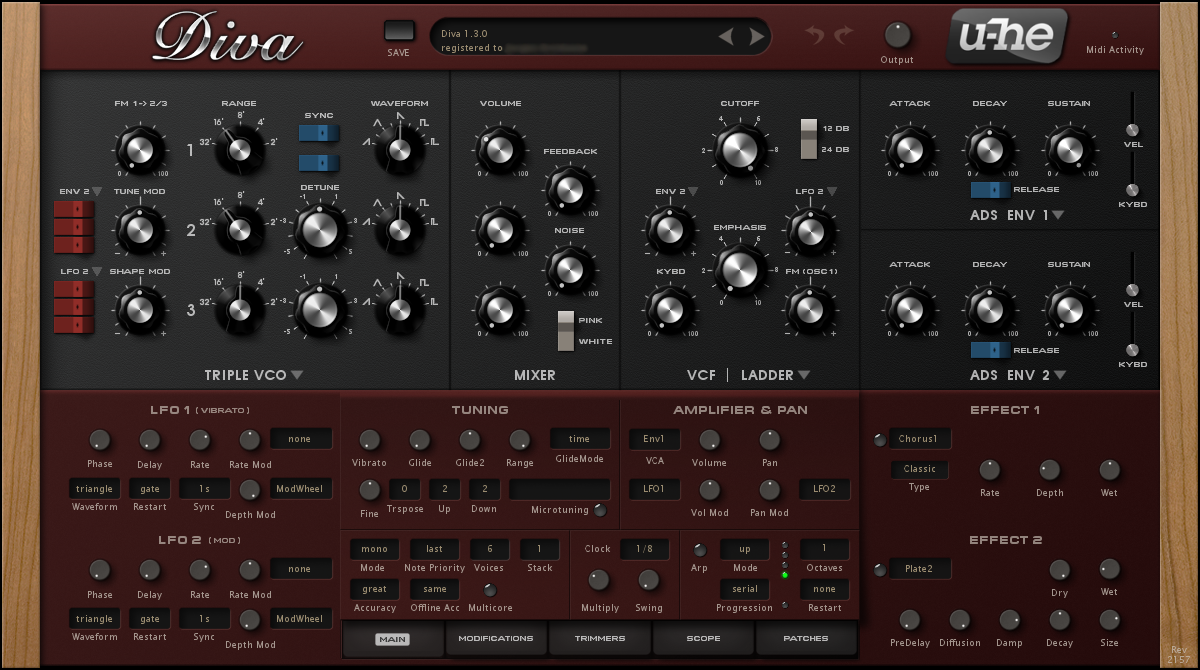This screenshot has width=1200, height=670.
Task: Click the mono Mode selector
Action: (x=375, y=549)
